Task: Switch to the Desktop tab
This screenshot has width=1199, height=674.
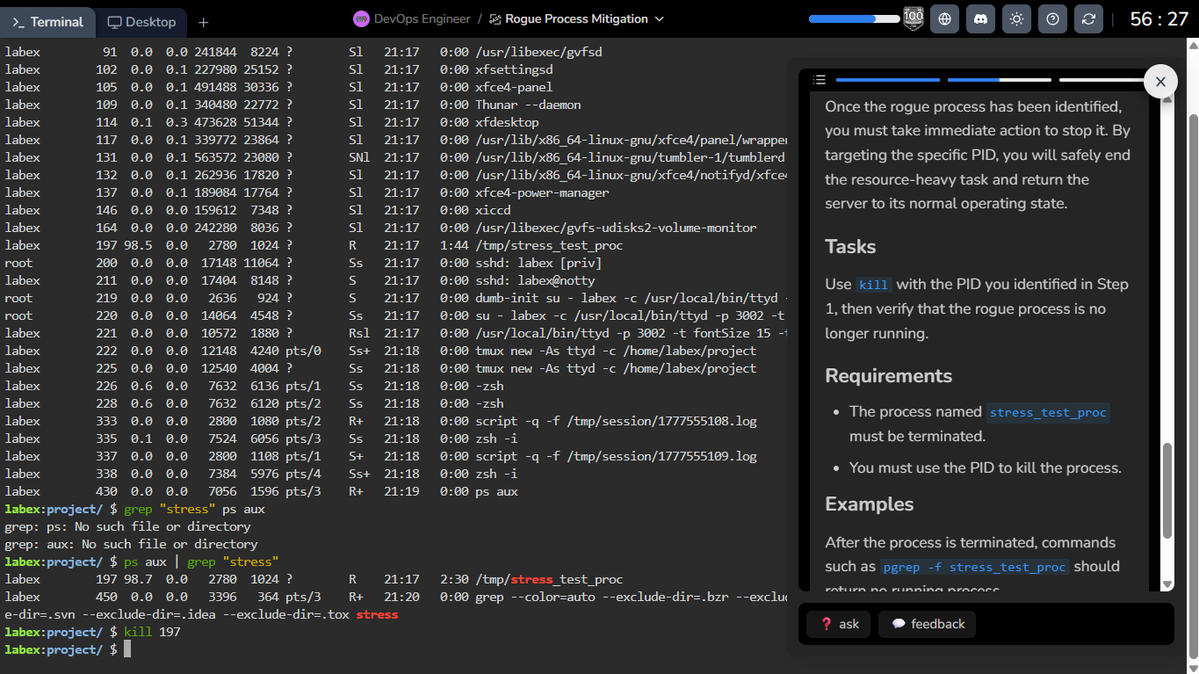Action: coord(140,22)
